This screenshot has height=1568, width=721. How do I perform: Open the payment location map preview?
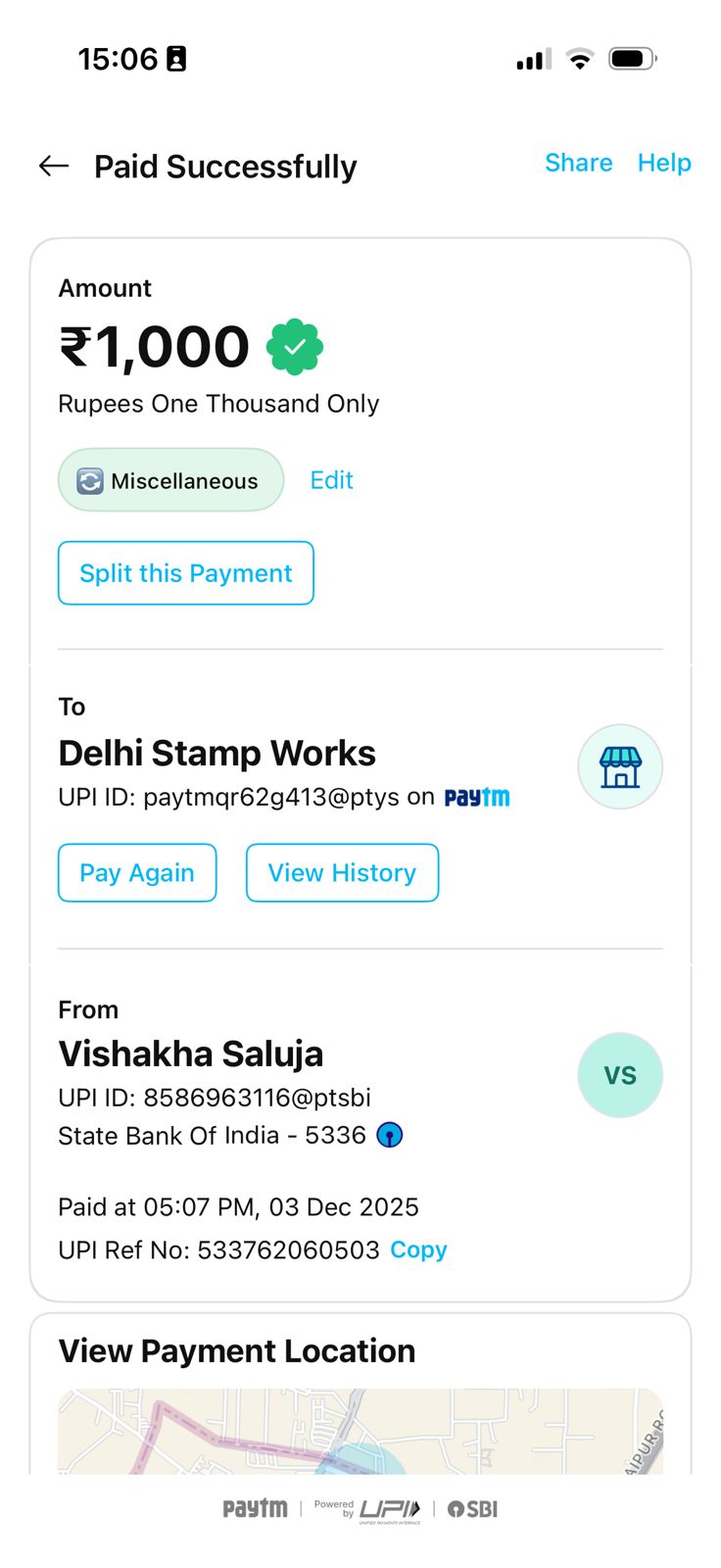(360, 1431)
